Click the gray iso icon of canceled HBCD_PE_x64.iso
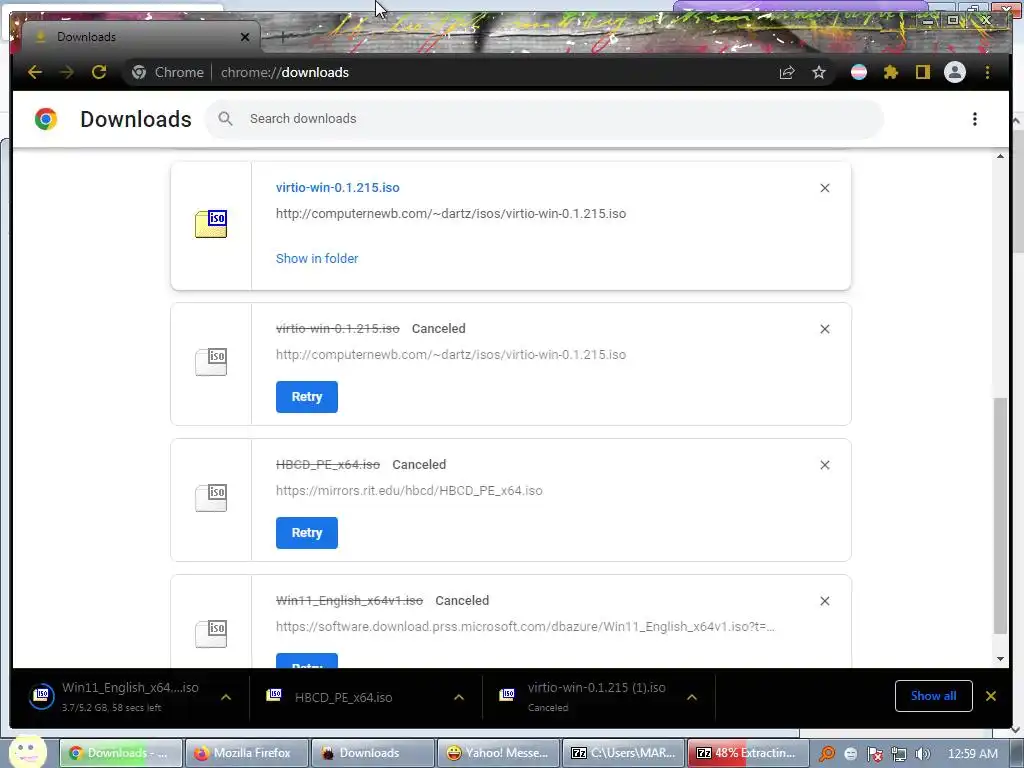 tap(211, 498)
